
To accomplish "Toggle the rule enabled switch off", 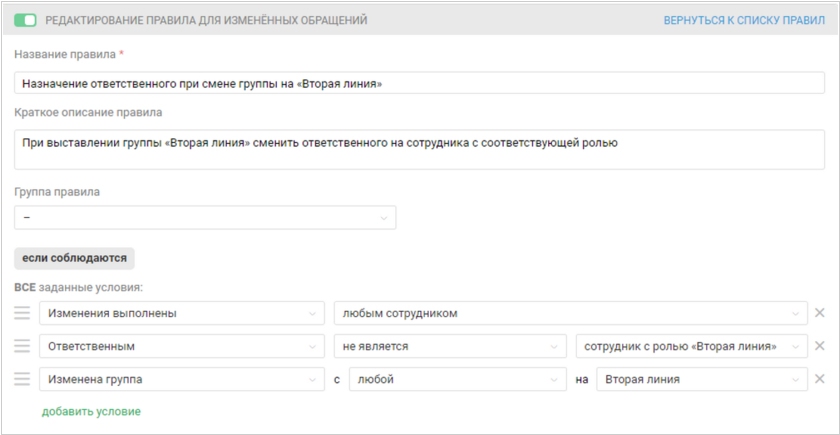I will 26,20.
